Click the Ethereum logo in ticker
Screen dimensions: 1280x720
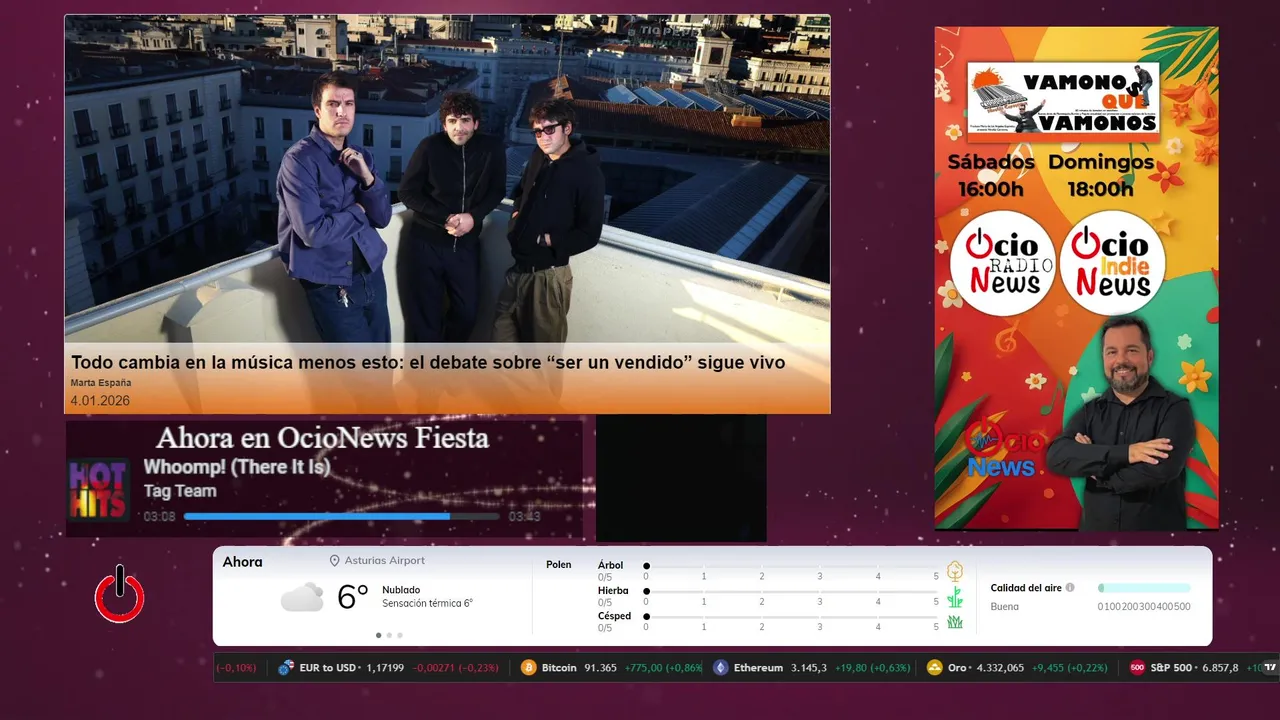(720, 667)
